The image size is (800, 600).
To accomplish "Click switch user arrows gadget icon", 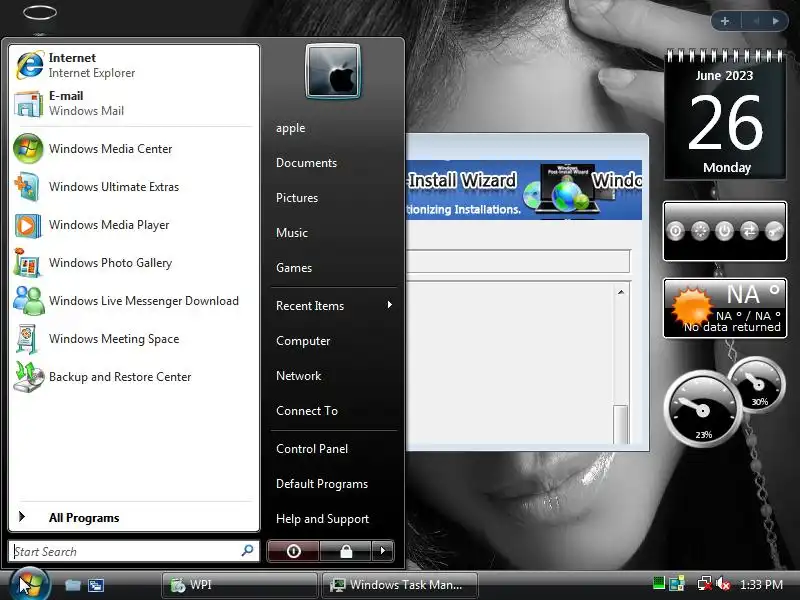I will click(749, 231).
